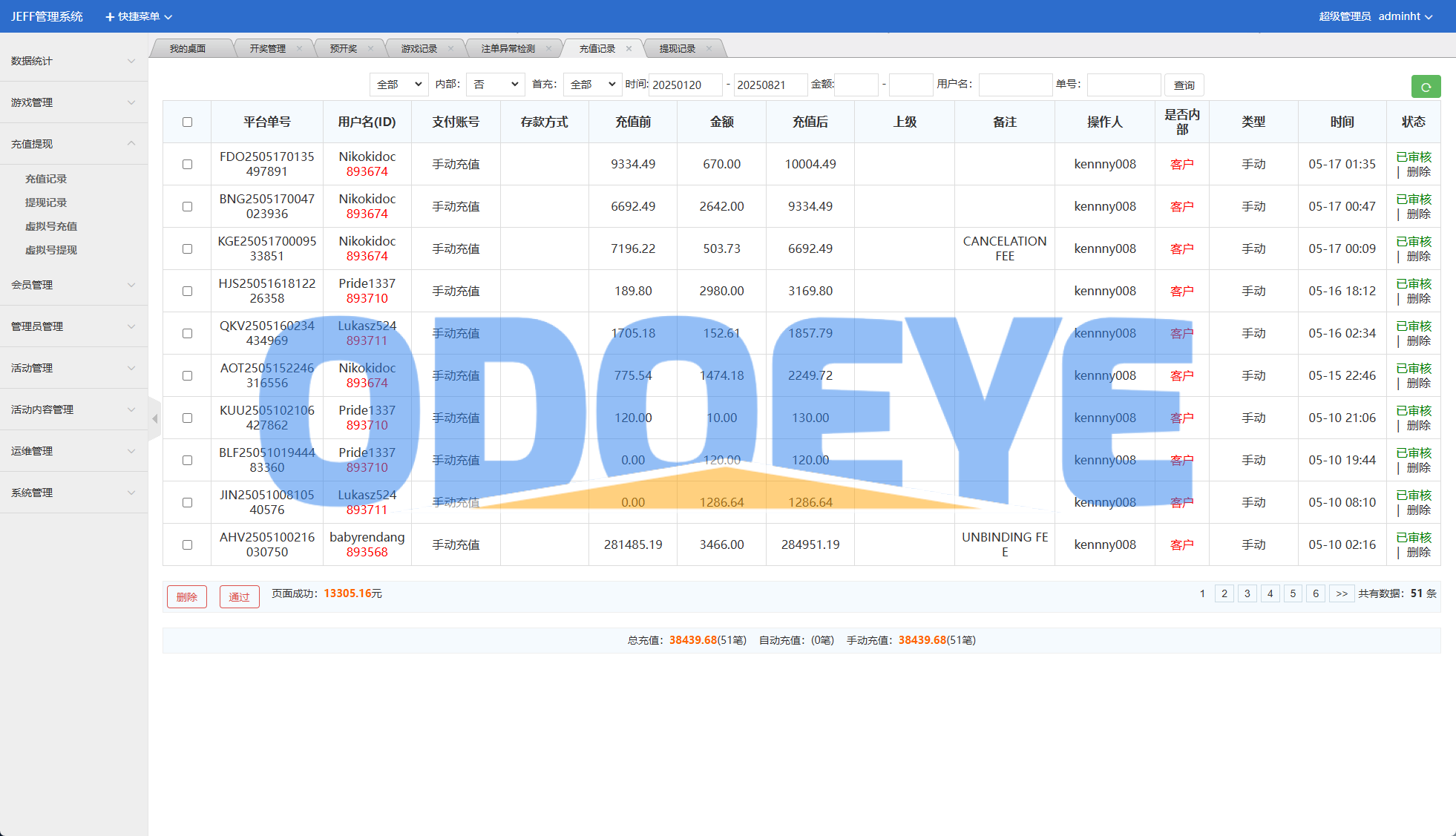This screenshot has width=1456, height=836.
Task: Tick checkbox for babyrendang row
Action: pyautogui.click(x=187, y=545)
